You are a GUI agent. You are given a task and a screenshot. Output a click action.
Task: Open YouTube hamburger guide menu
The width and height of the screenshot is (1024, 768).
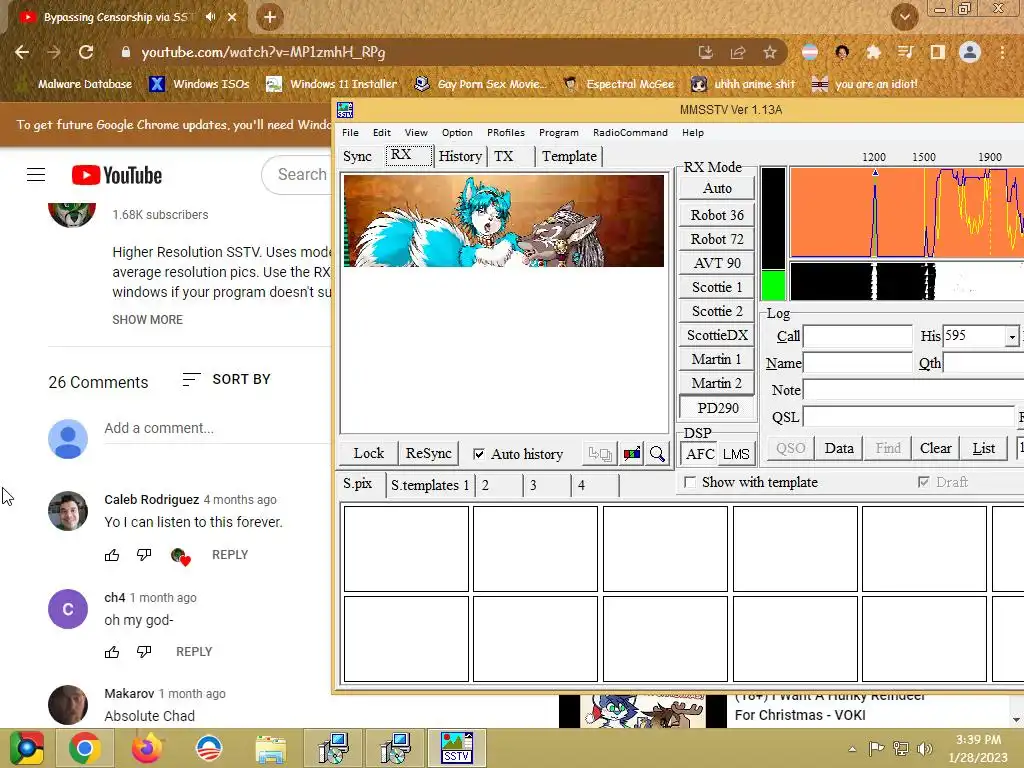(x=36, y=175)
